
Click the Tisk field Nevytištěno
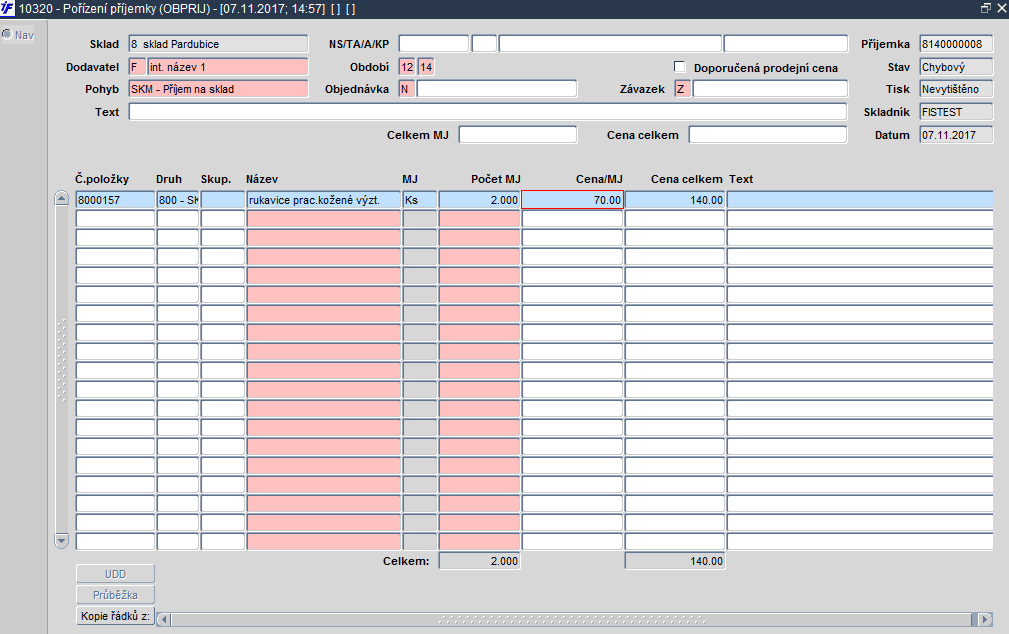pyautogui.click(x=956, y=89)
